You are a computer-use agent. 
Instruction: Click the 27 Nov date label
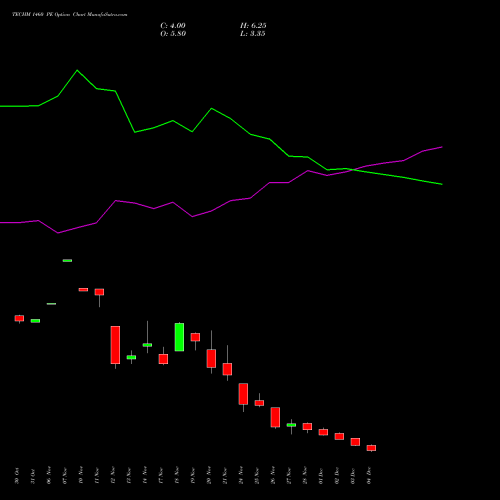point(289,476)
